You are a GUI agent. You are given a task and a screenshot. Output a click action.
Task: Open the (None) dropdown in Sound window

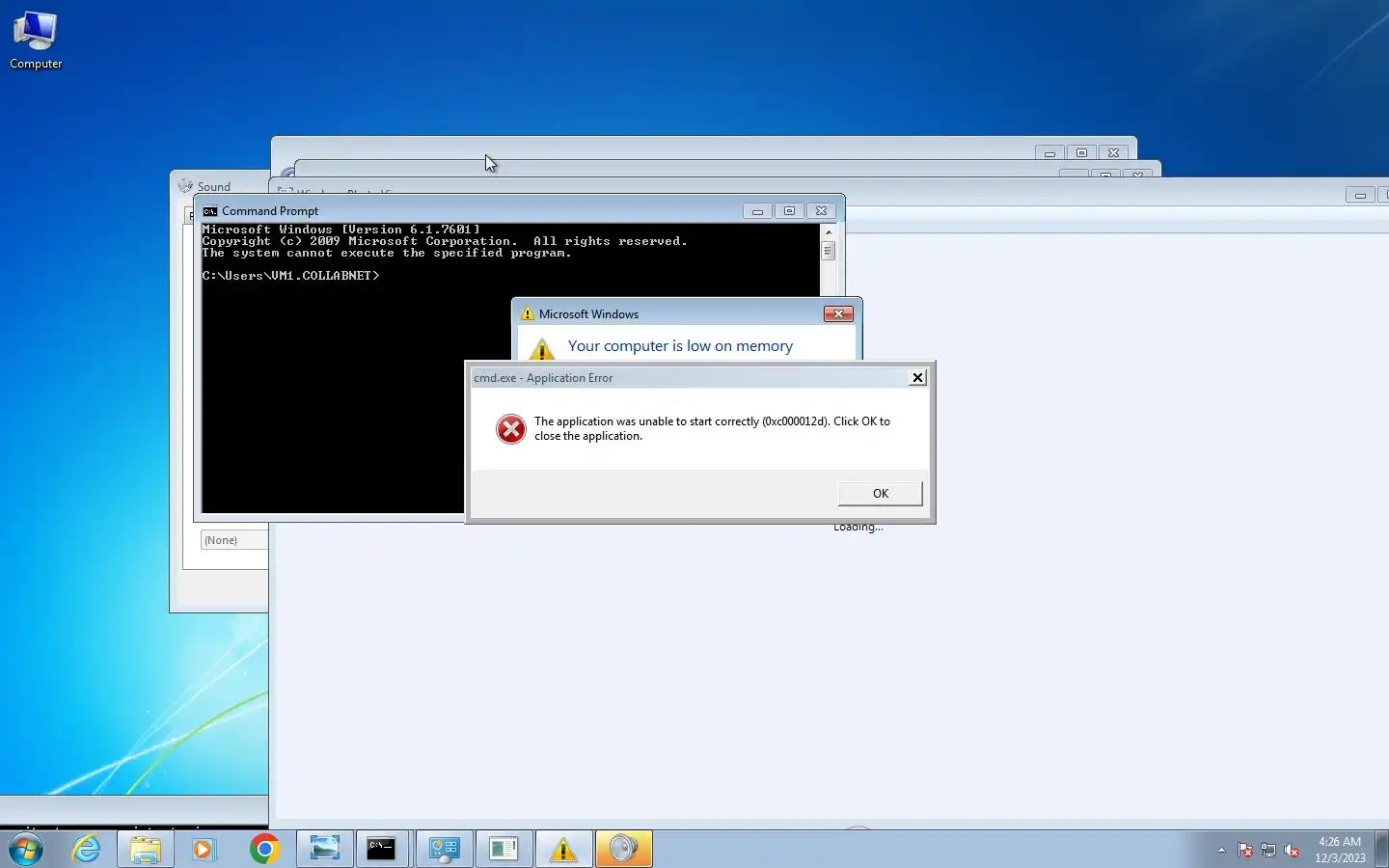(234, 540)
